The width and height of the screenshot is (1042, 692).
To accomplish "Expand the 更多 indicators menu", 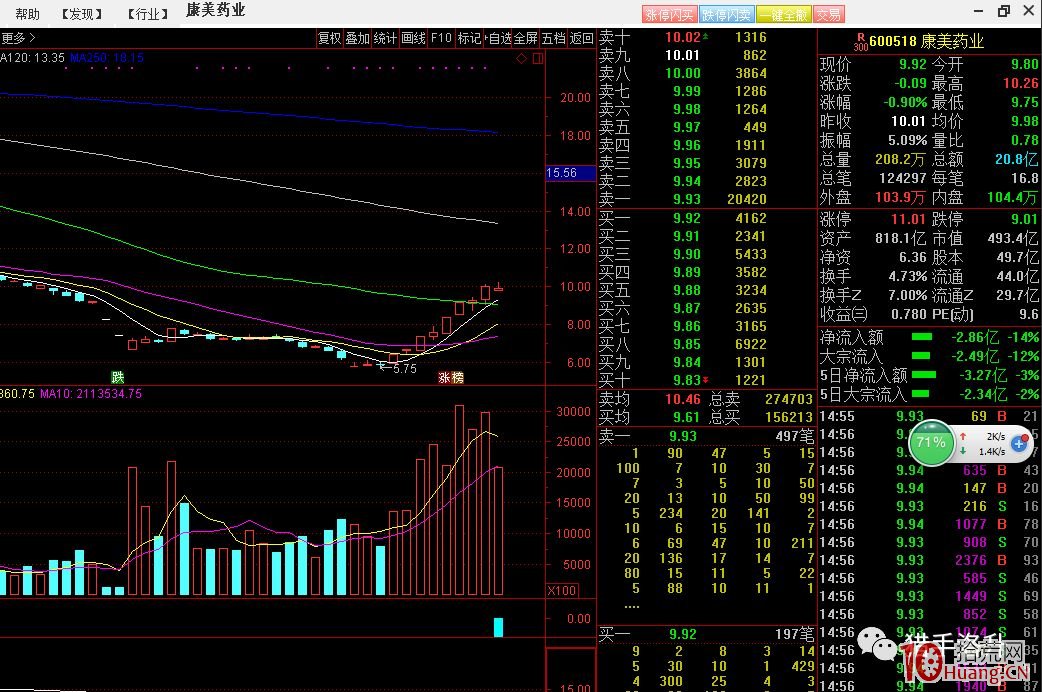I will point(17,38).
